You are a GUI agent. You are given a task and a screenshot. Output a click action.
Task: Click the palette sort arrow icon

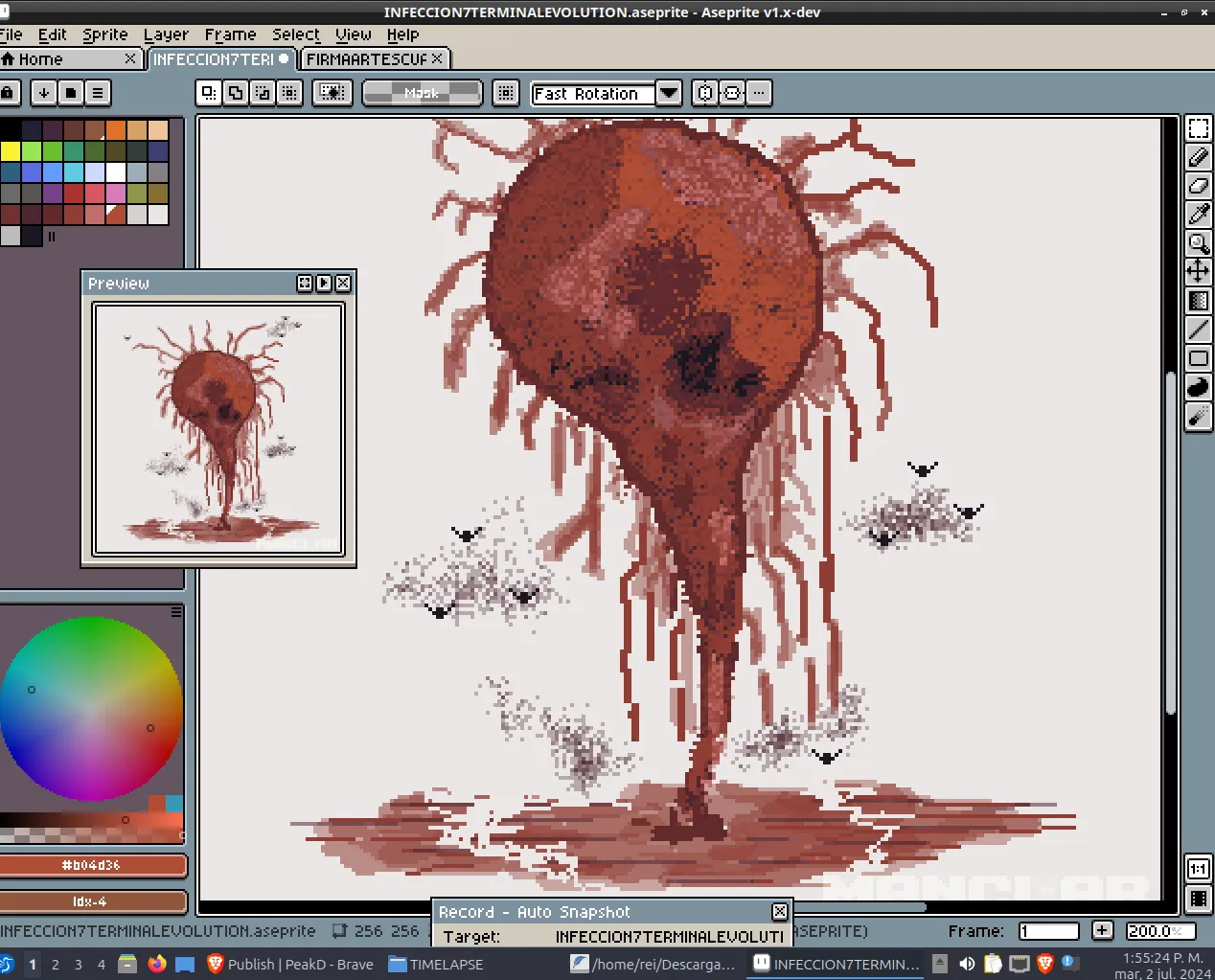click(43, 93)
